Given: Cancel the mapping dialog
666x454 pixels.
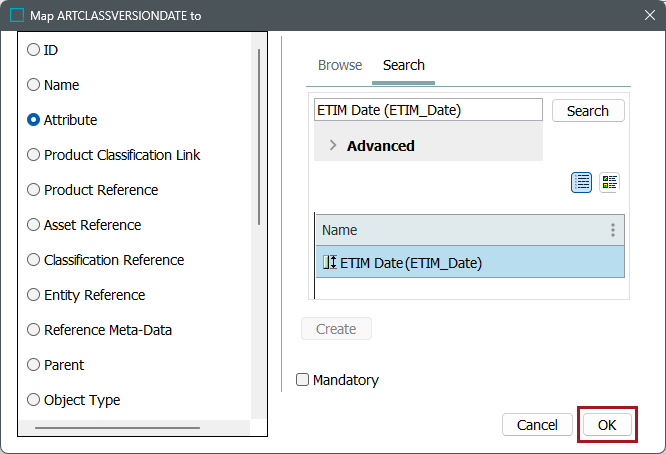Looking at the screenshot, I should pos(537,425).
